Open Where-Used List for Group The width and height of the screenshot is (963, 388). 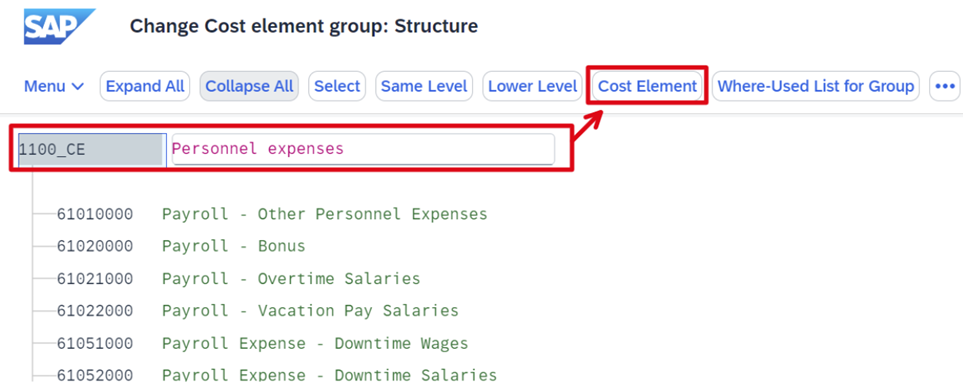(816, 86)
